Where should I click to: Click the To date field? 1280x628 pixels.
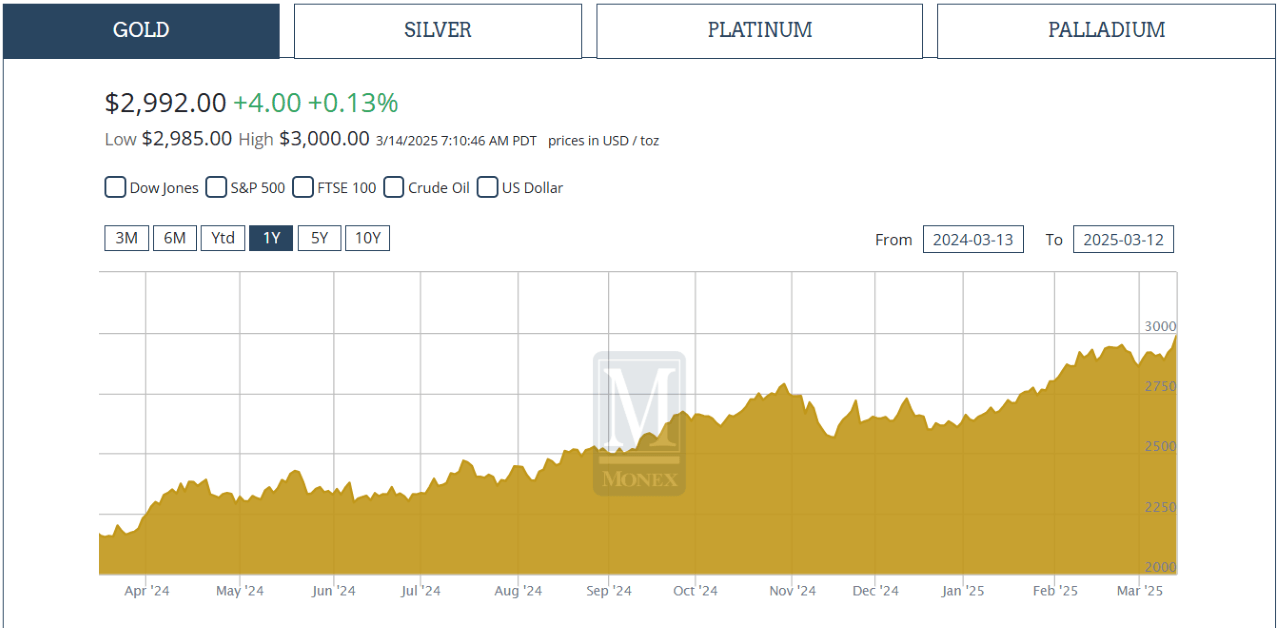pos(1123,240)
